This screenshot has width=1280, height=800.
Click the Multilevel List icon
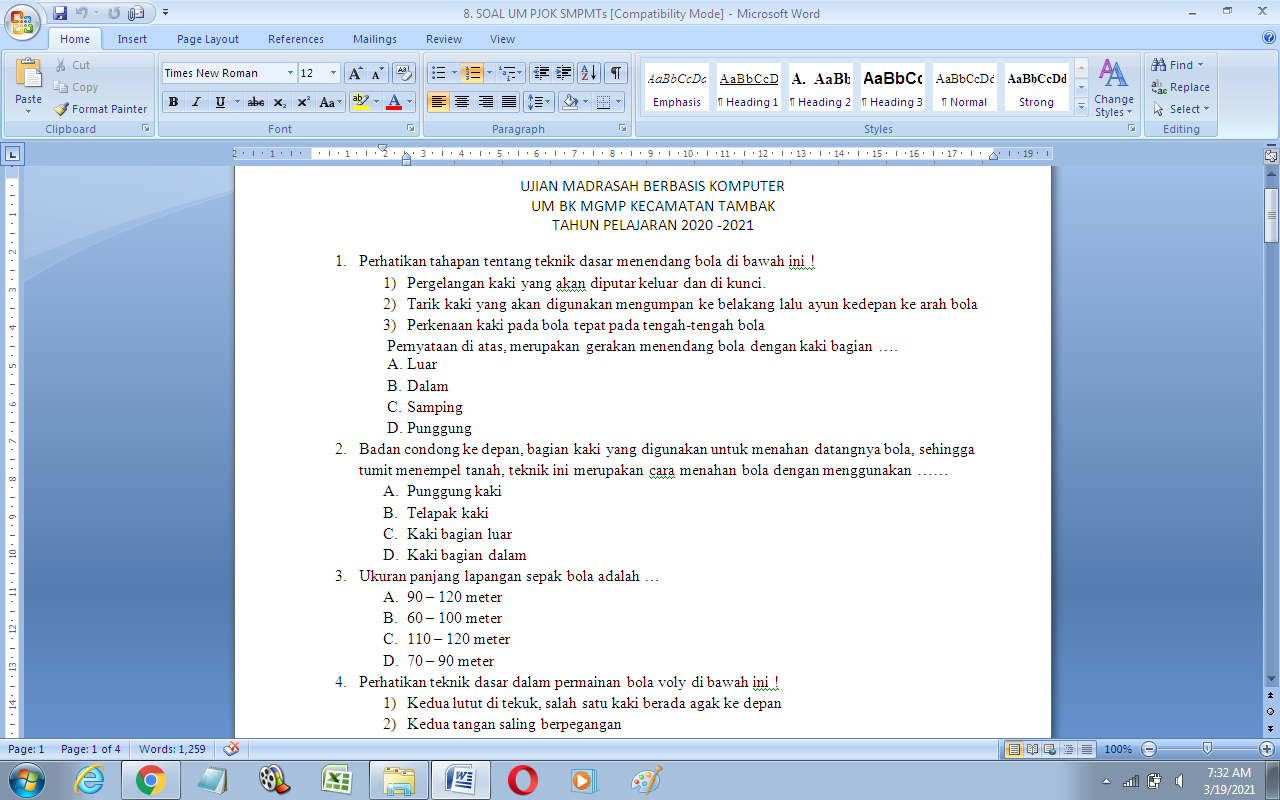pyautogui.click(x=509, y=73)
